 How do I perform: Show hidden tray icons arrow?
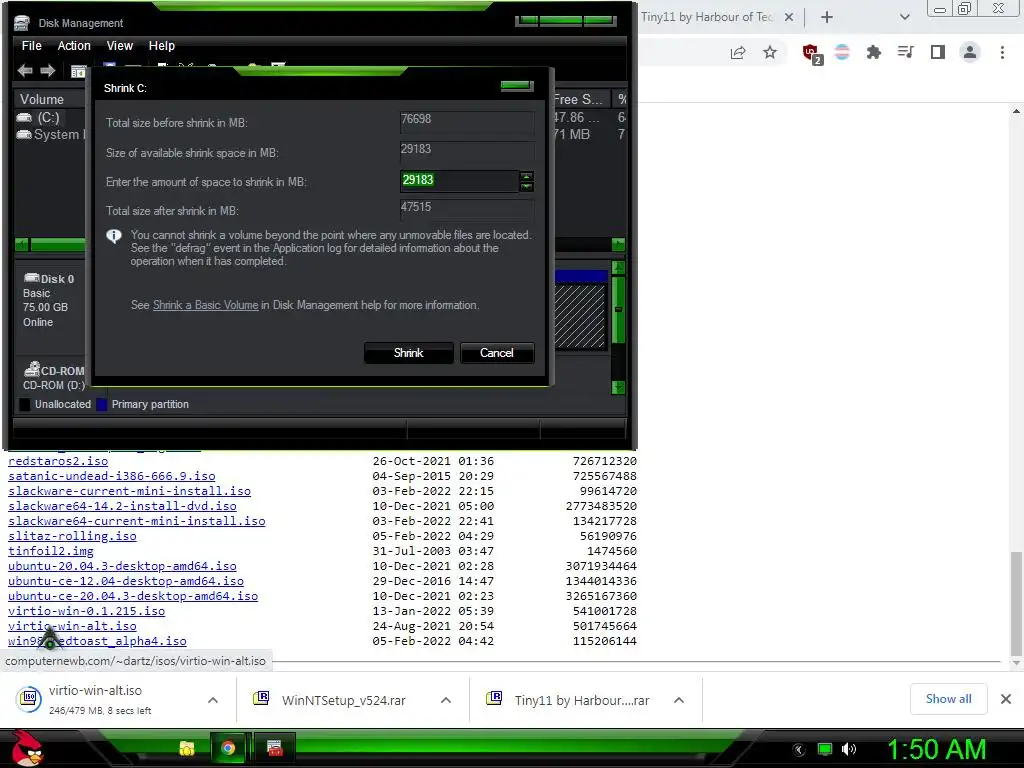click(799, 749)
